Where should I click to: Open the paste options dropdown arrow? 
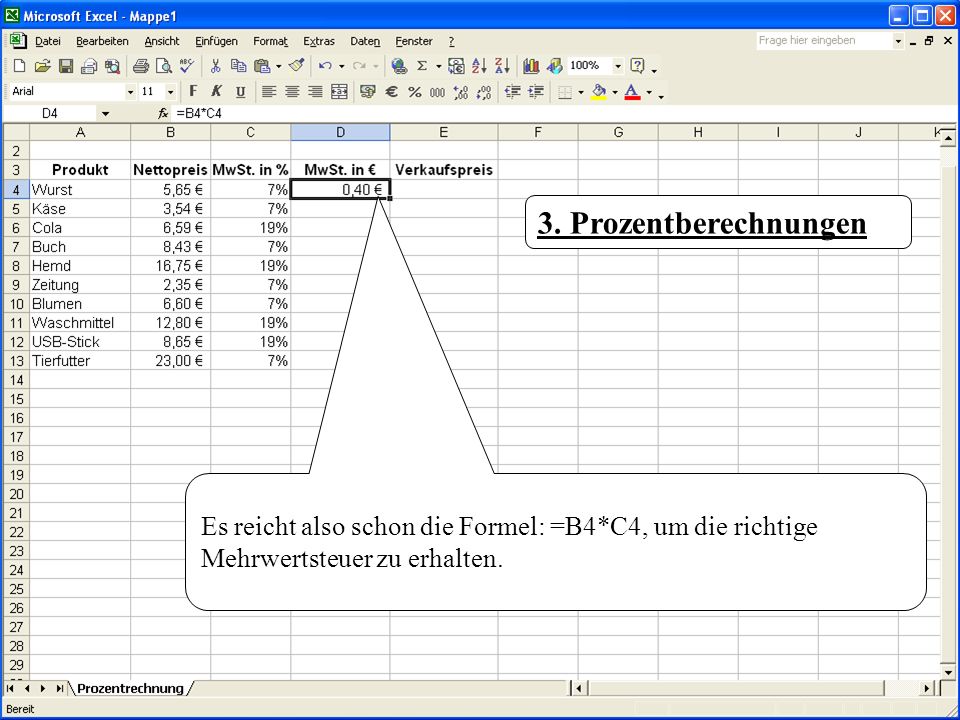[x=279, y=66]
